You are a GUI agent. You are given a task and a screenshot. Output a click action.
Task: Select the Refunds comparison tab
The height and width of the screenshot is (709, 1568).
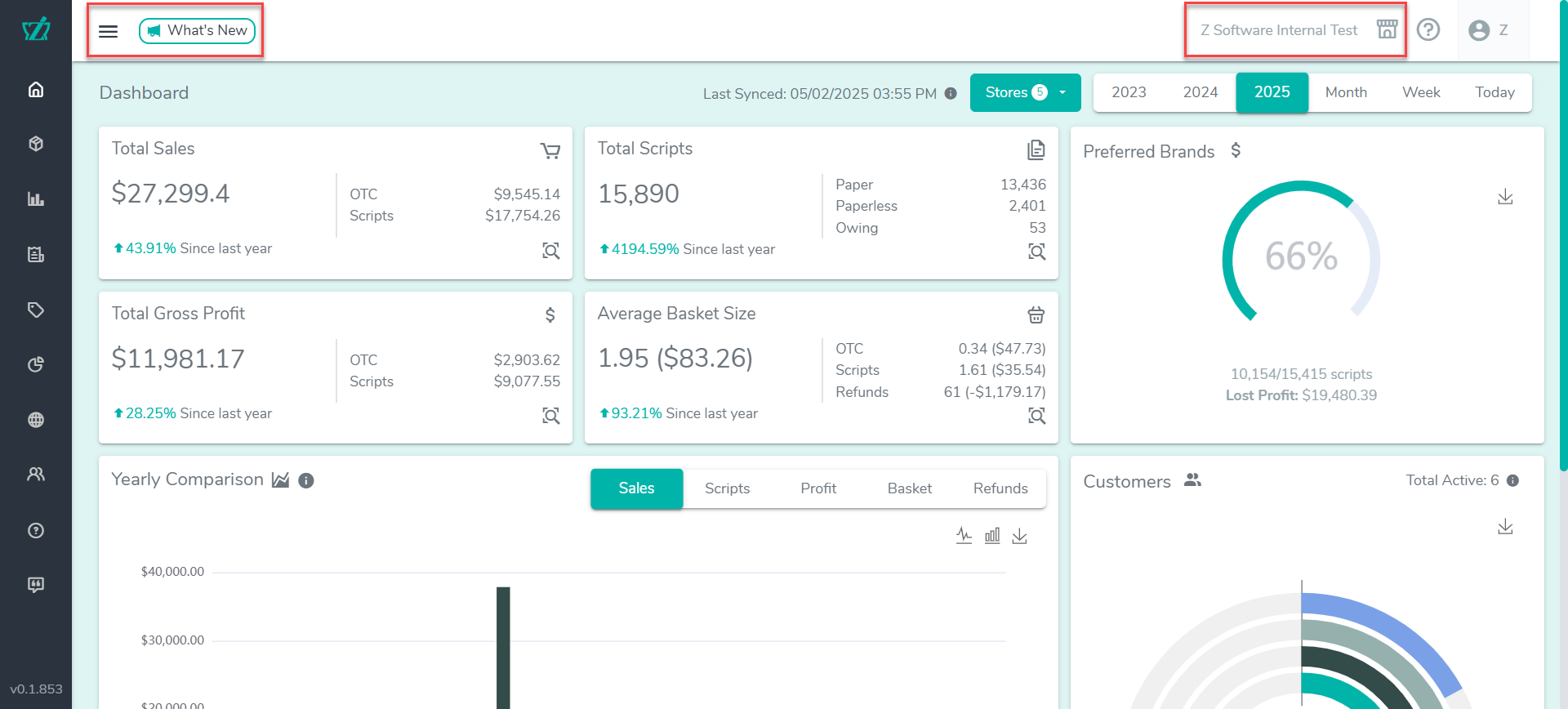[x=1000, y=488]
